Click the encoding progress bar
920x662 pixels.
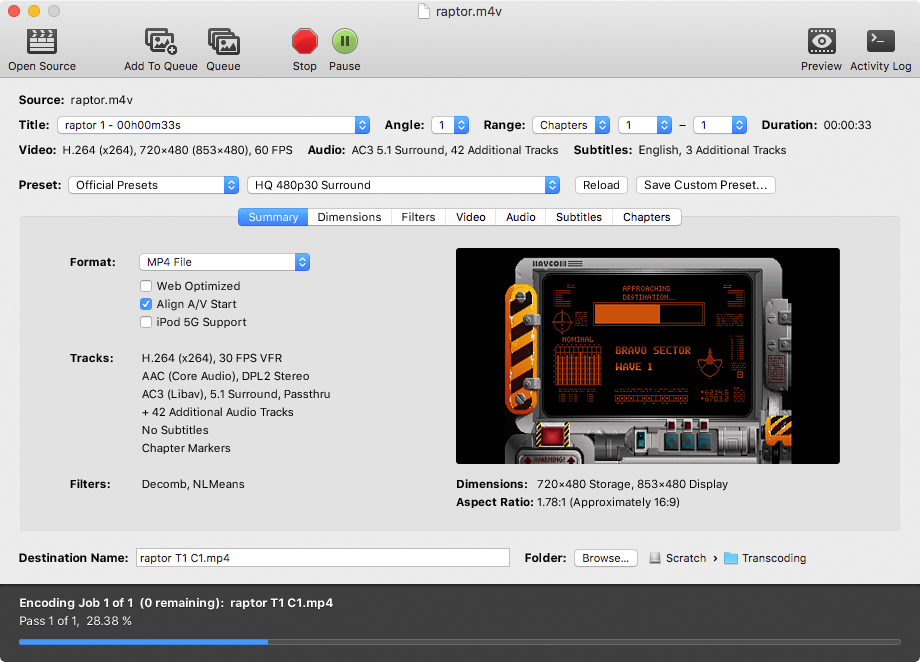point(459,642)
